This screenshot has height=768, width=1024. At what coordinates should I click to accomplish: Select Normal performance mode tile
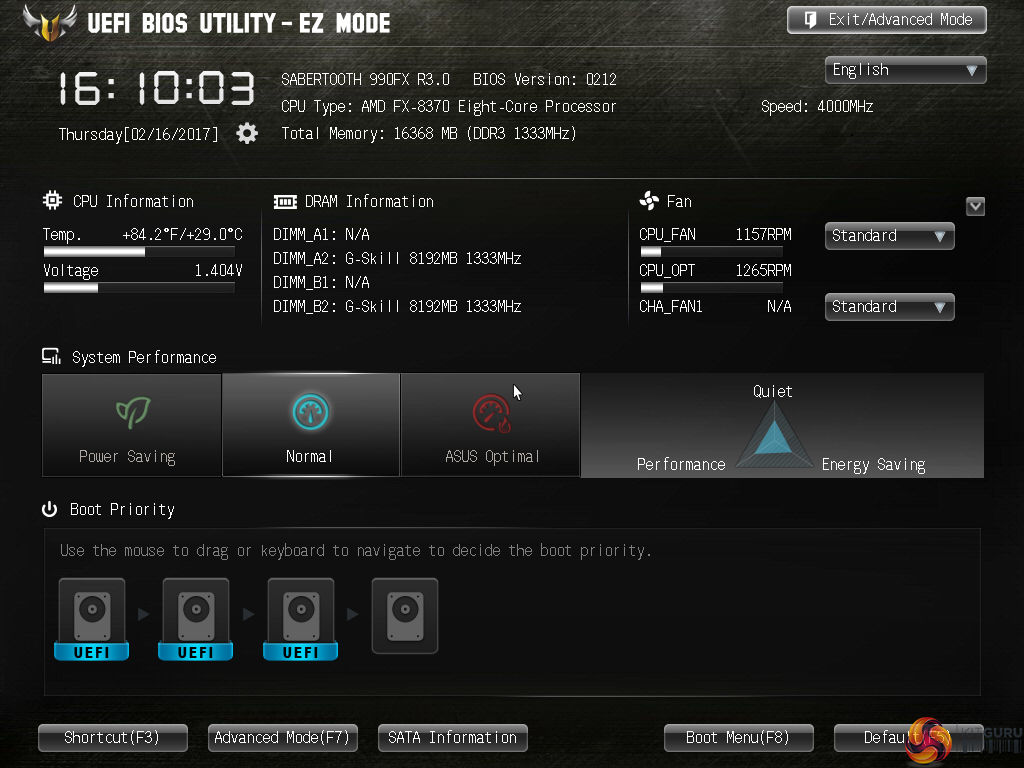point(311,425)
